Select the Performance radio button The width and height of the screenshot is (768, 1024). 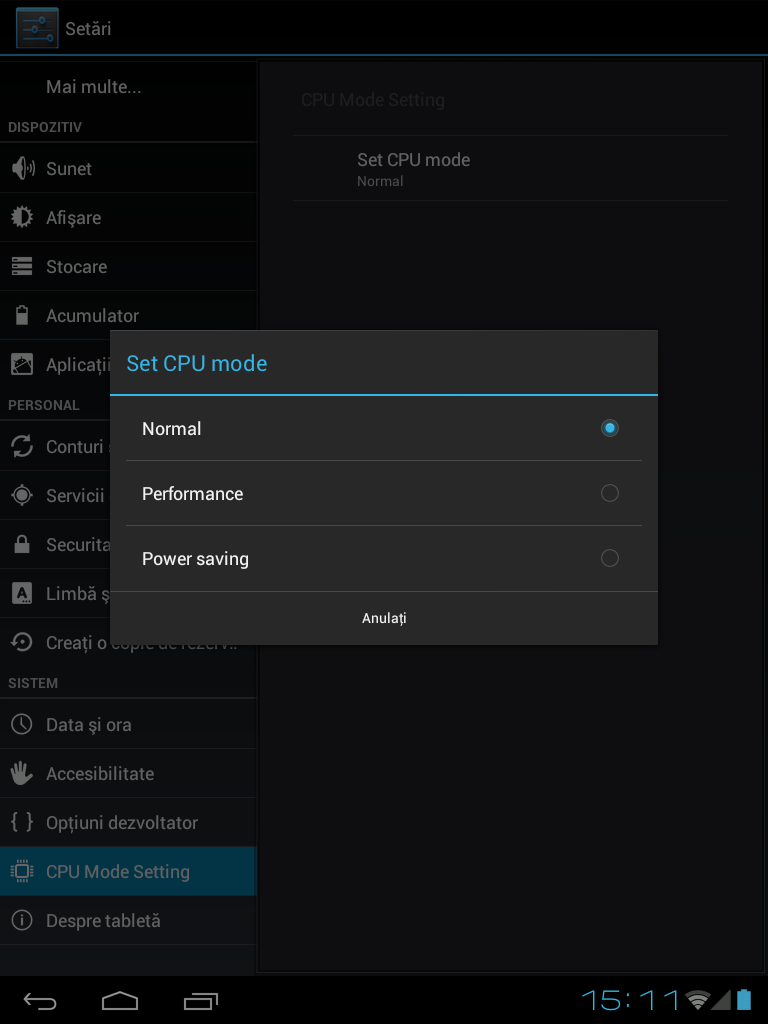click(x=609, y=493)
